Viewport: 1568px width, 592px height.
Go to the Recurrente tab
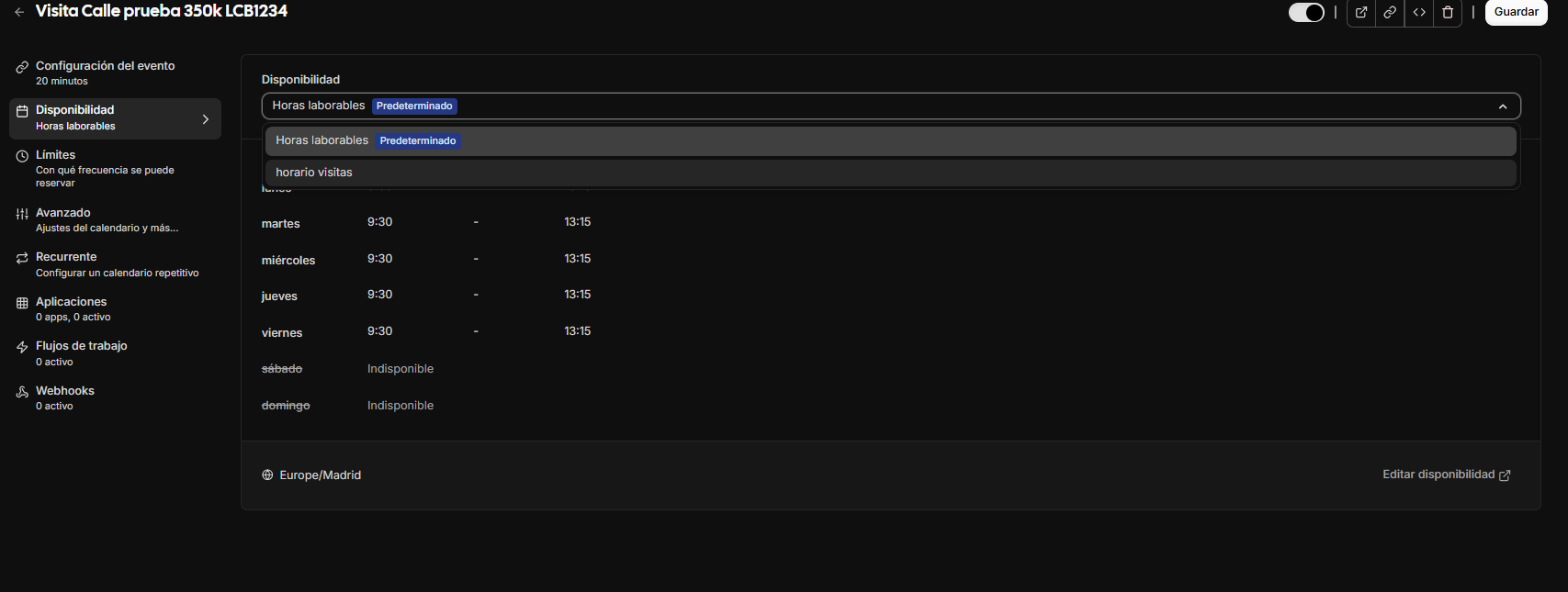coord(66,257)
